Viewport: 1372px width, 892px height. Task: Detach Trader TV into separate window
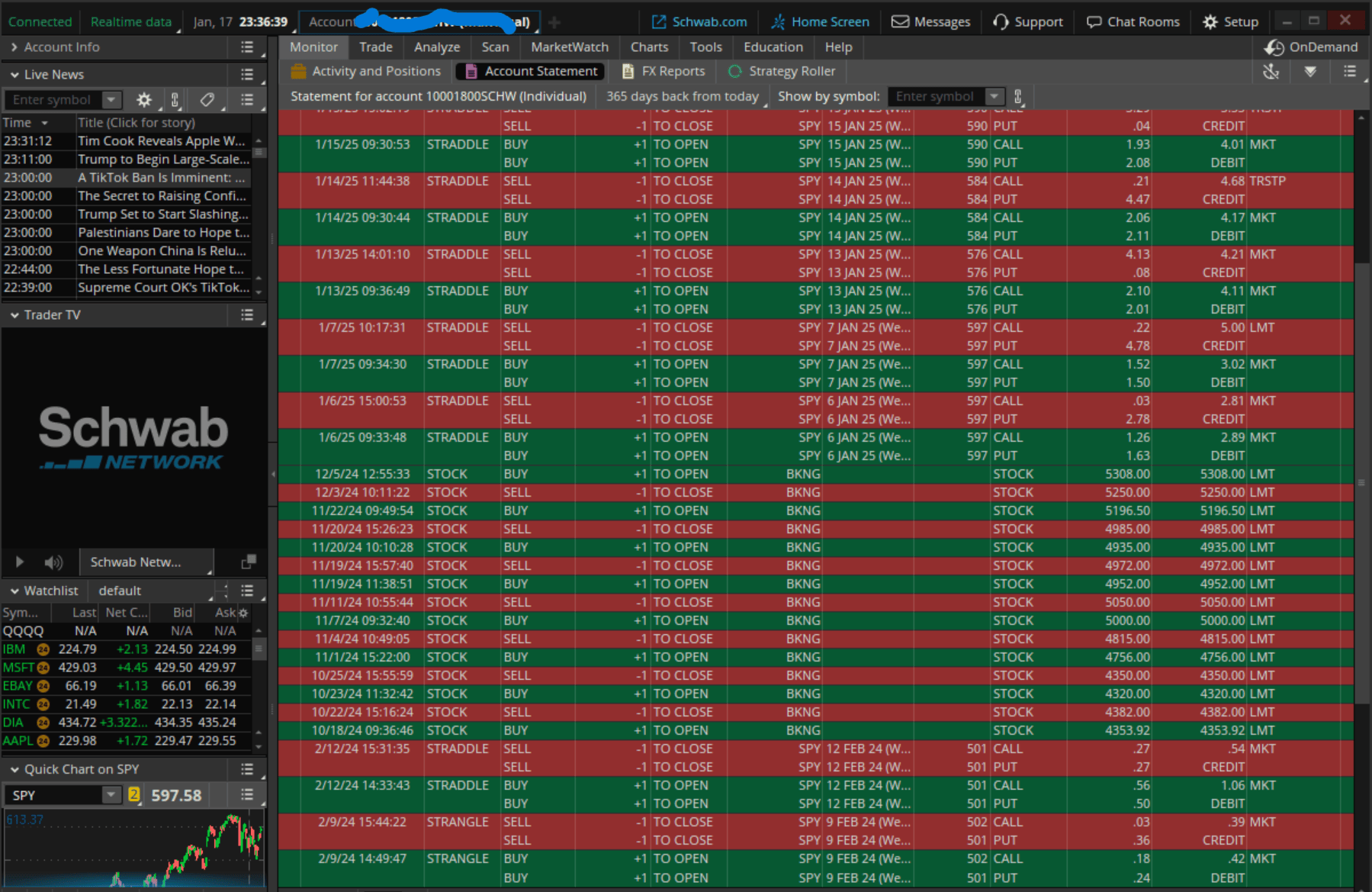click(x=248, y=562)
